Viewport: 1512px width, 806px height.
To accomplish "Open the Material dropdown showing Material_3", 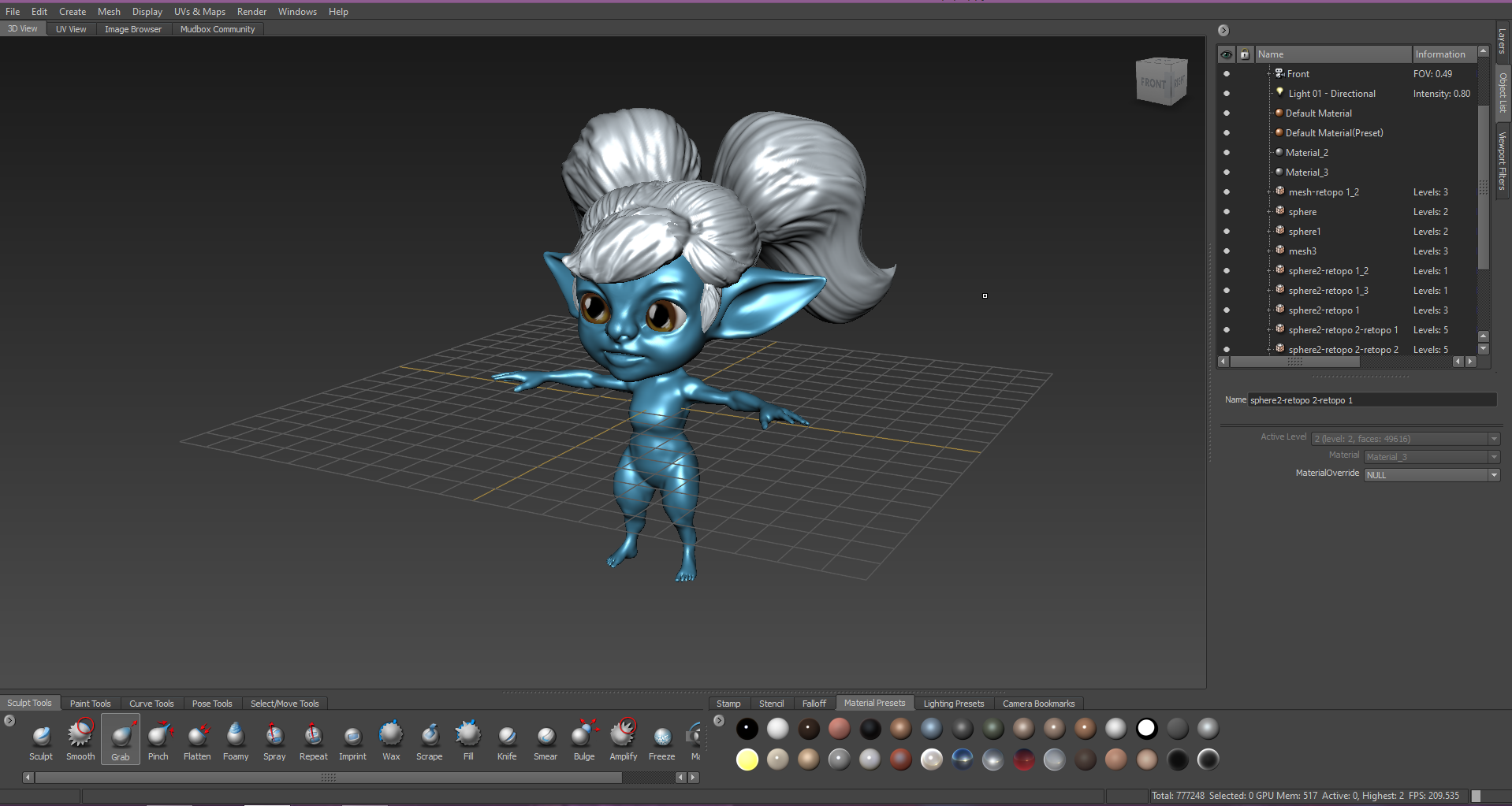I will tap(1432, 457).
